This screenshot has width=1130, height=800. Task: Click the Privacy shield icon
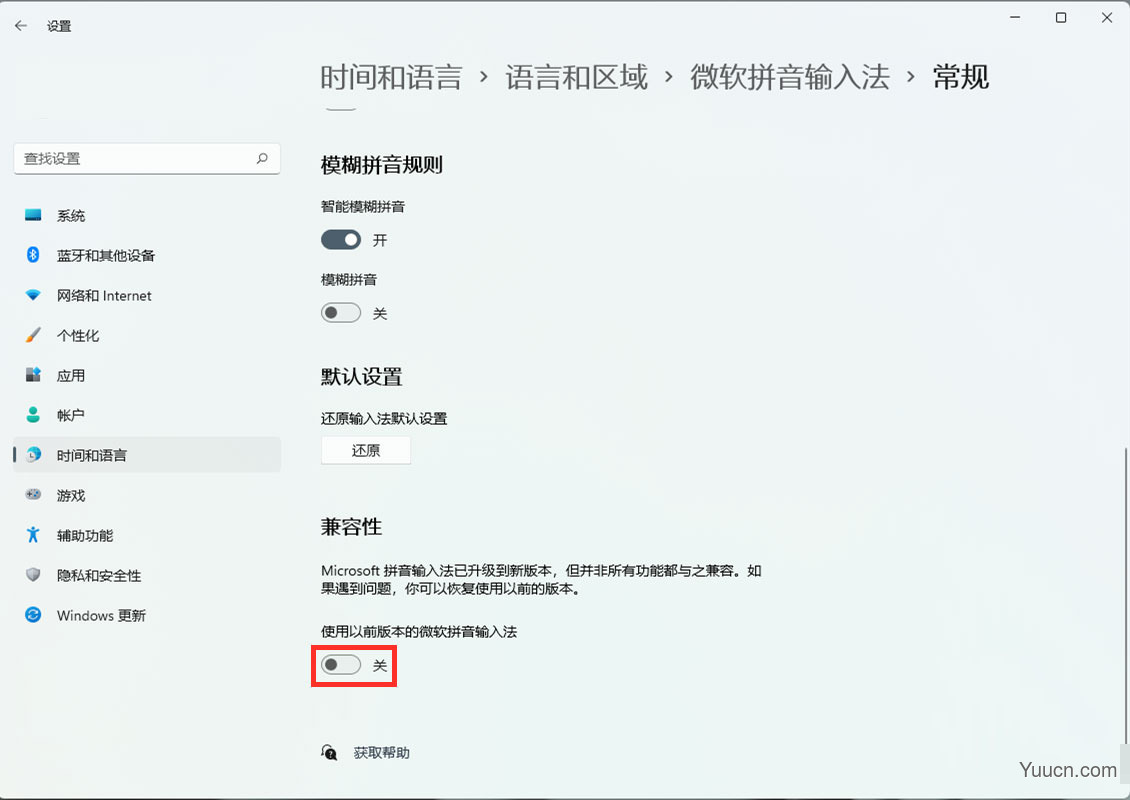pos(33,574)
